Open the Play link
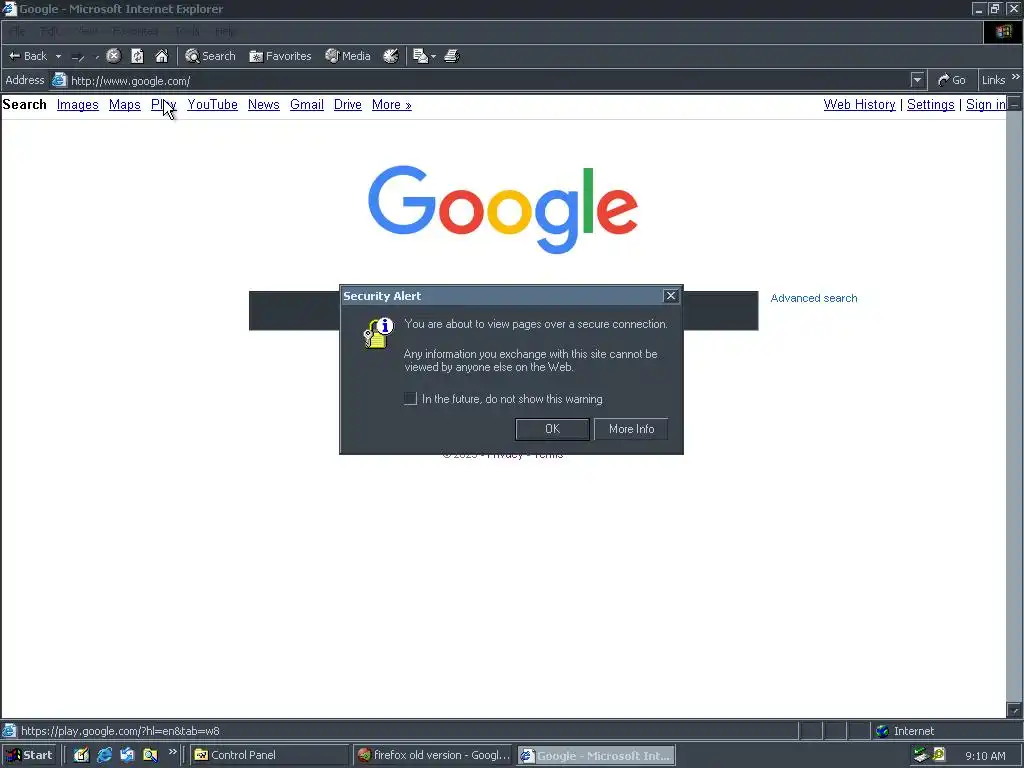The image size is (1024, 768). tap(163, 104)
